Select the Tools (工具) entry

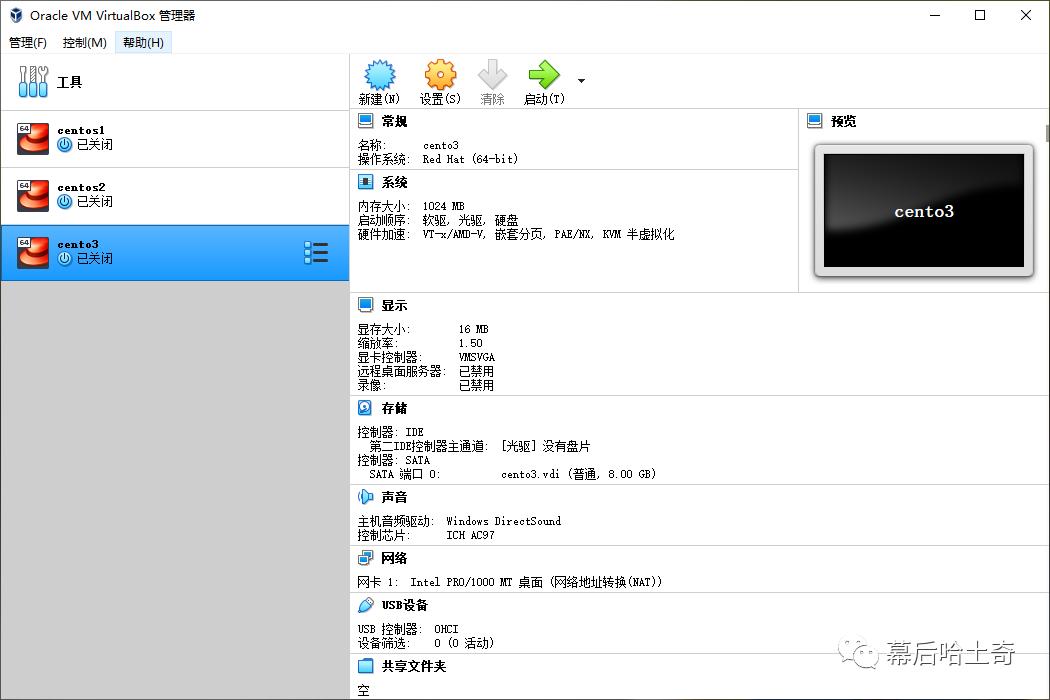175,82
